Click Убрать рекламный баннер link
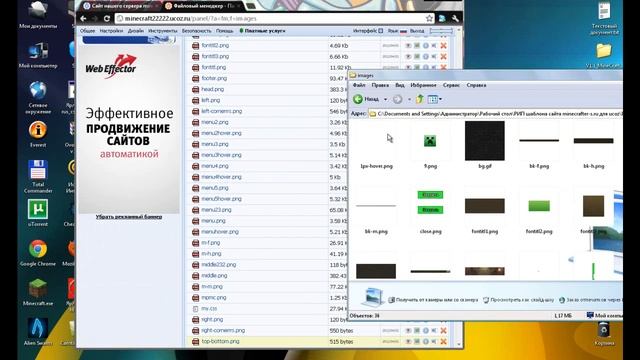 129,217
